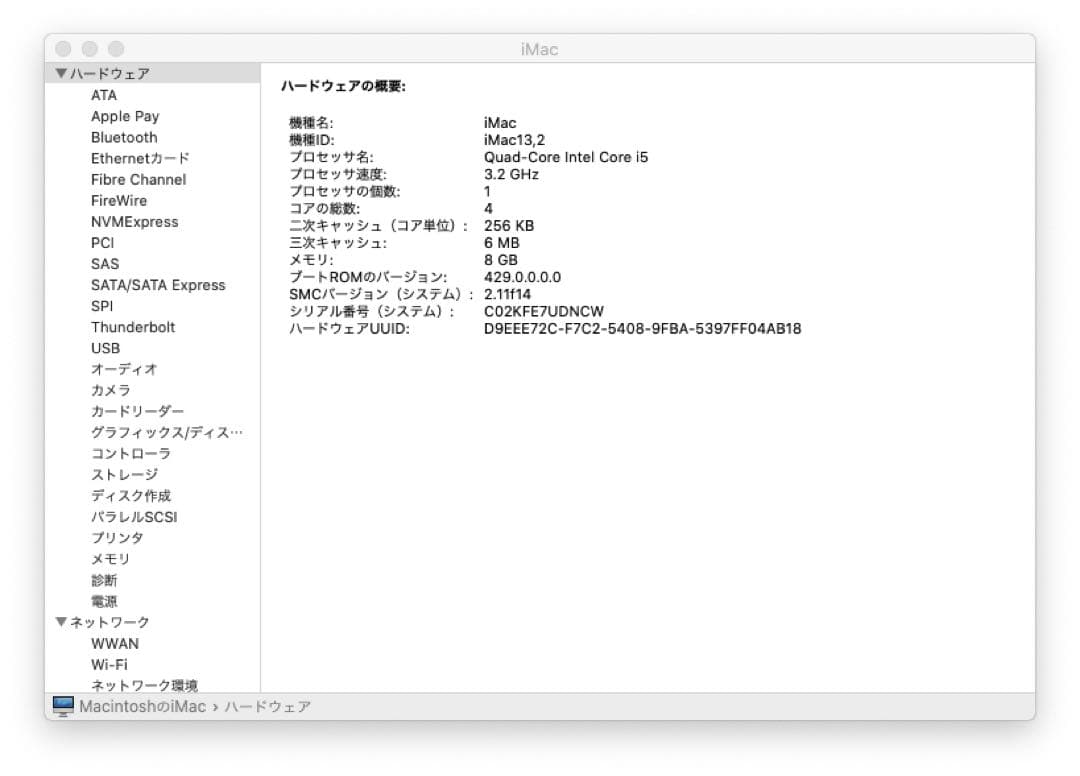1080x776 pixels.
Task: Click the ハードウェアの概要 heading
Action: coord(343,86)
